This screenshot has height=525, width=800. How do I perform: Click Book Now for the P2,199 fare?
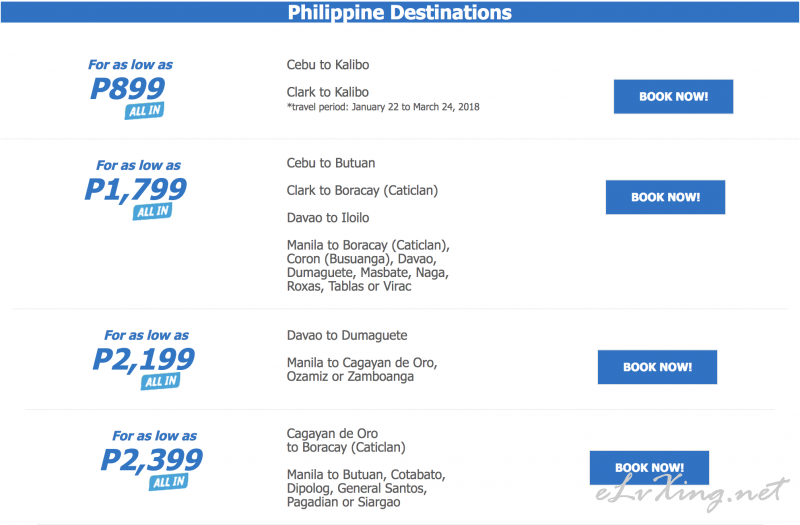coord(657,367)
